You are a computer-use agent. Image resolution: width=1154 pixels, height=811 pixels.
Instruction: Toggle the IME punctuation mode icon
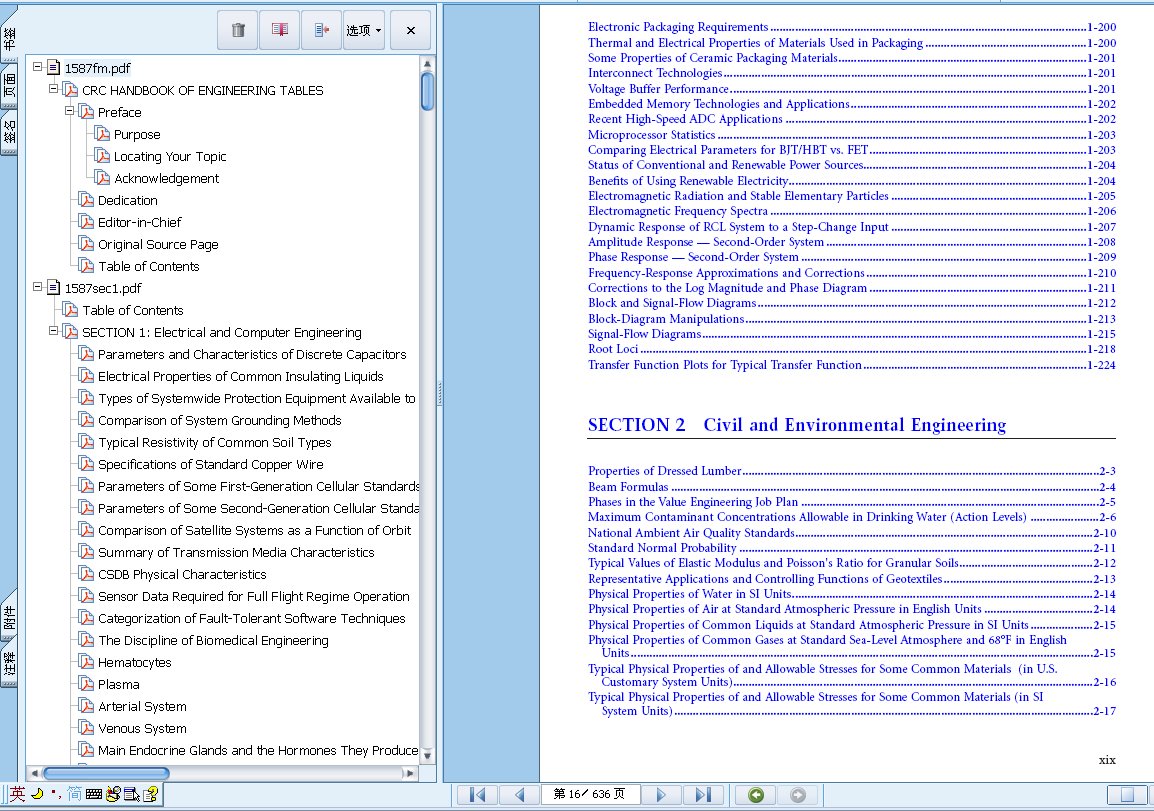[x=56, y=794]
